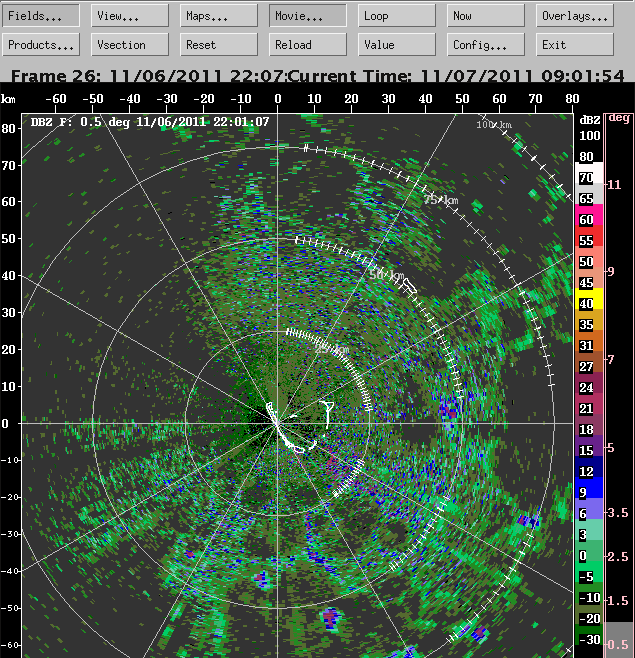This screenshot has width=635, height=658.
Task: Click the 50 km range ring label
Action: click(387, 275)
